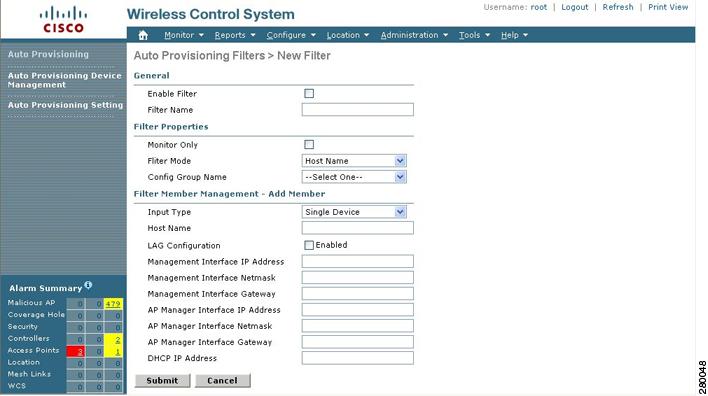Open the Location menu
708x396 pixels.
[x=348, y=35]
